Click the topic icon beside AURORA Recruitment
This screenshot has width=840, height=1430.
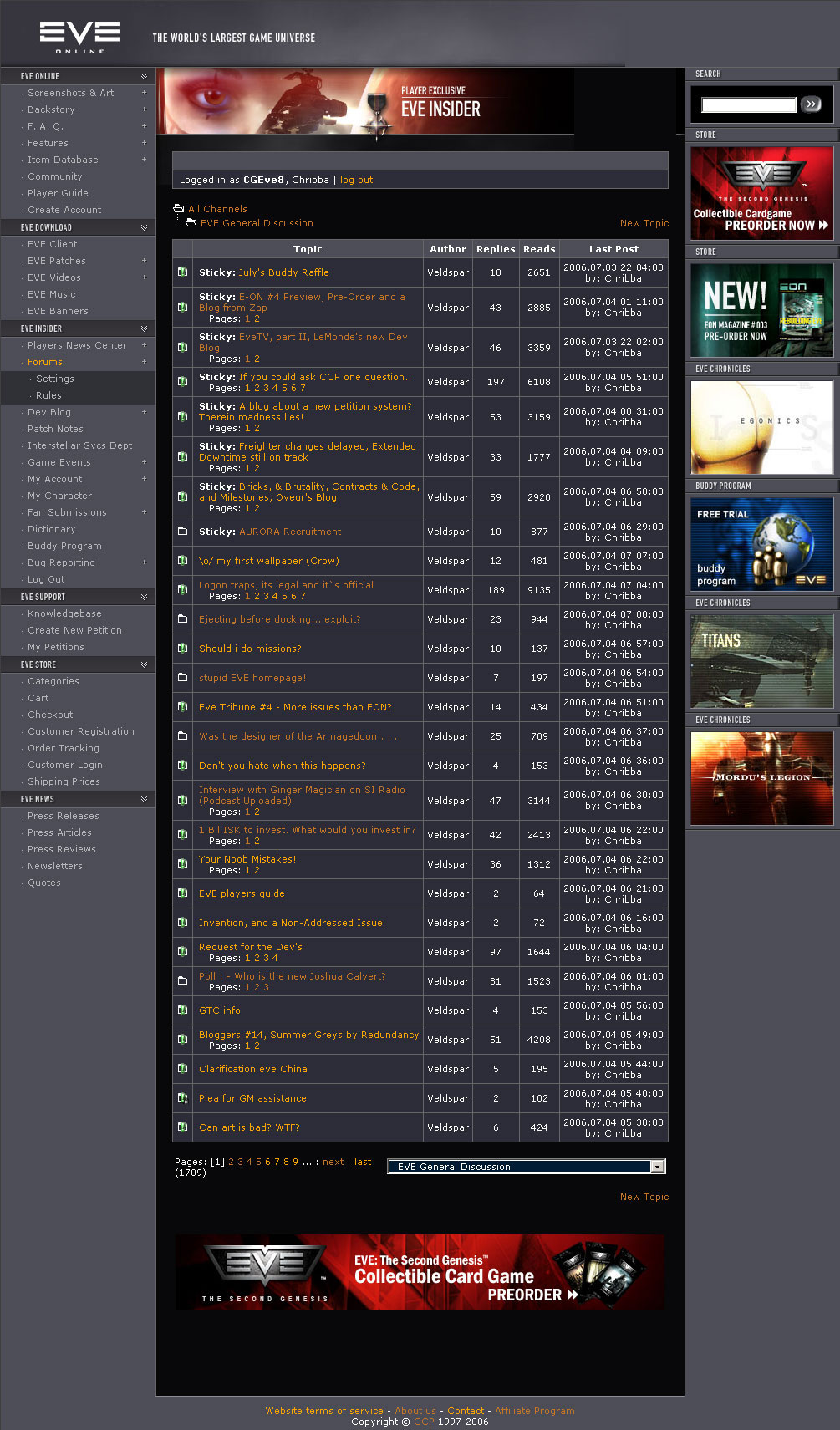182,532
